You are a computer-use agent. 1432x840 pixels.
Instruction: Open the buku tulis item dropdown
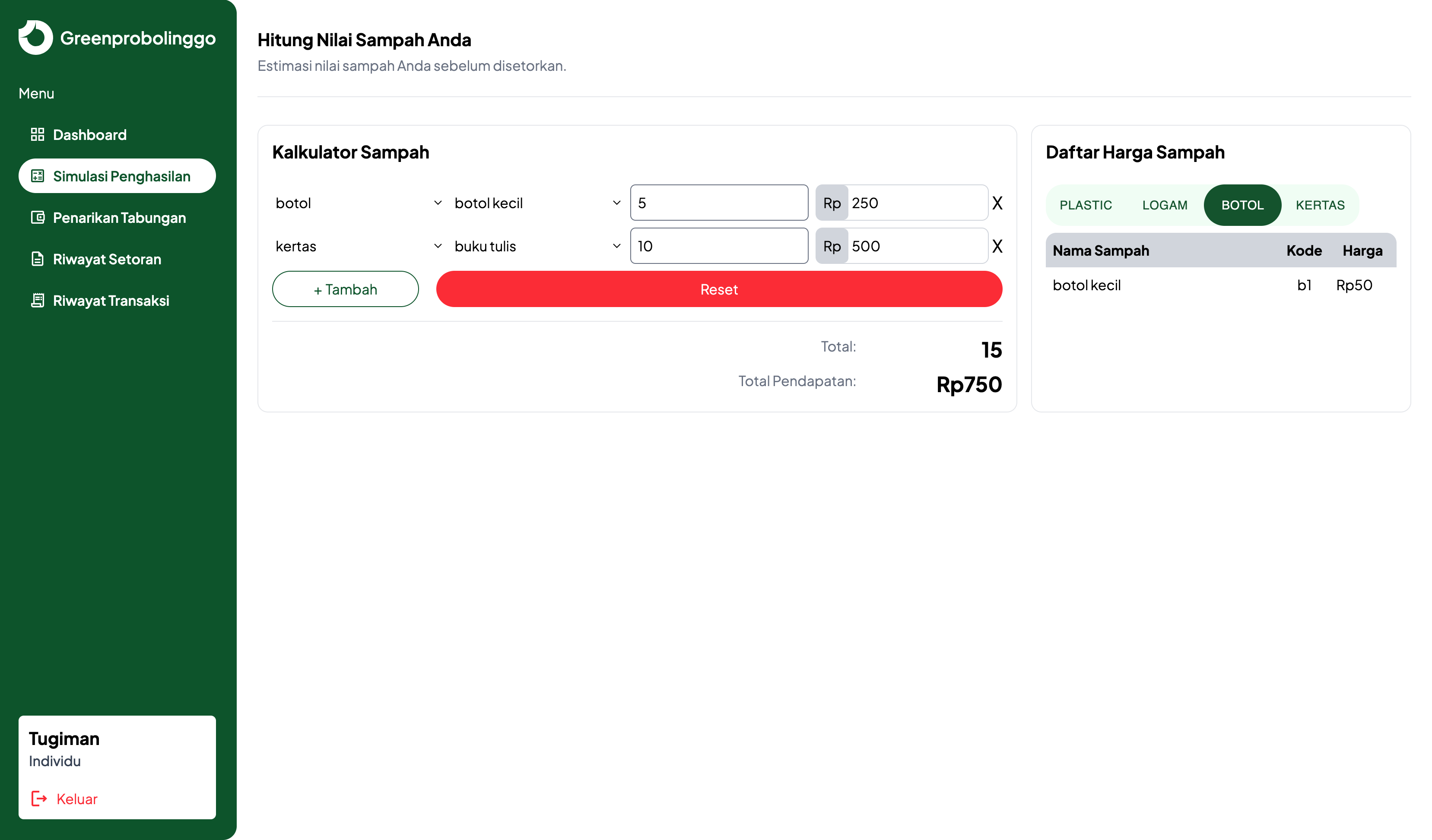point(537,247)
